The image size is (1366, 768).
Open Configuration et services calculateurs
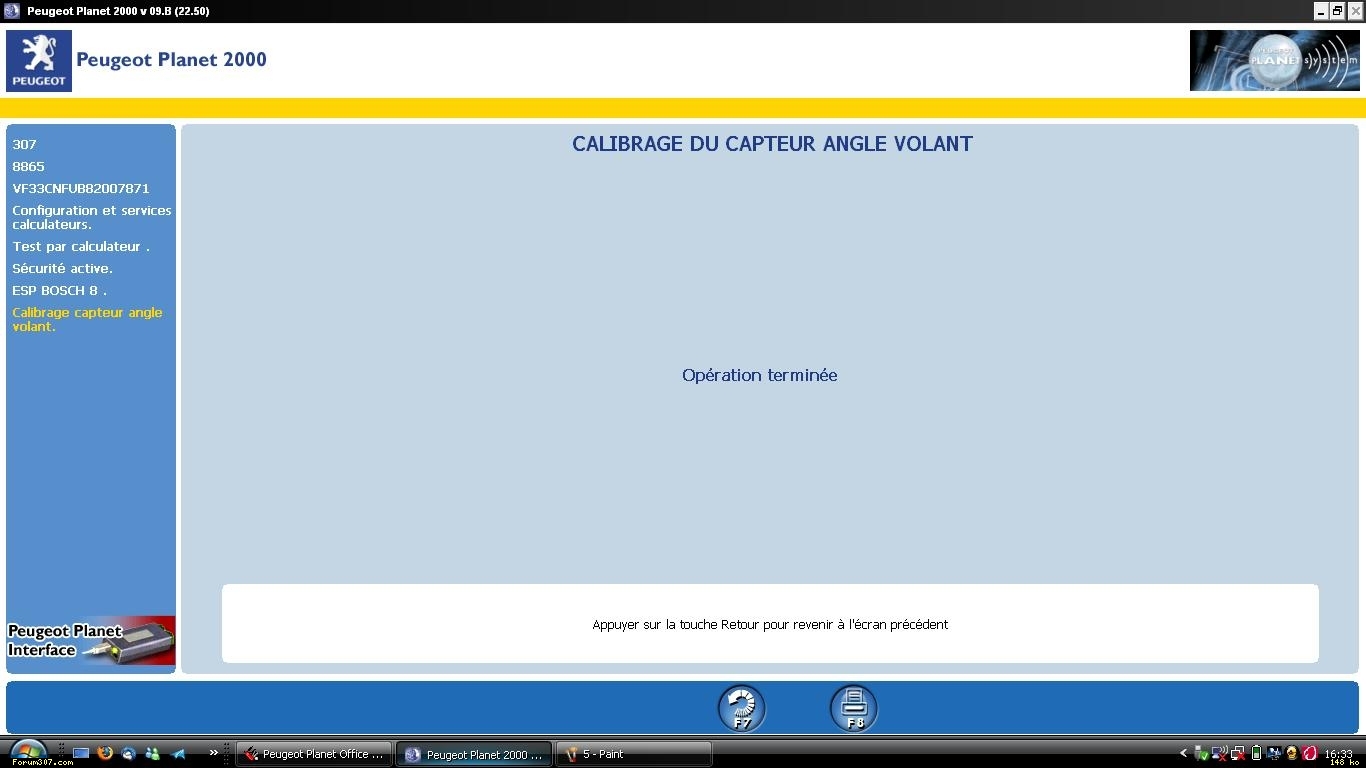point(92,217)
